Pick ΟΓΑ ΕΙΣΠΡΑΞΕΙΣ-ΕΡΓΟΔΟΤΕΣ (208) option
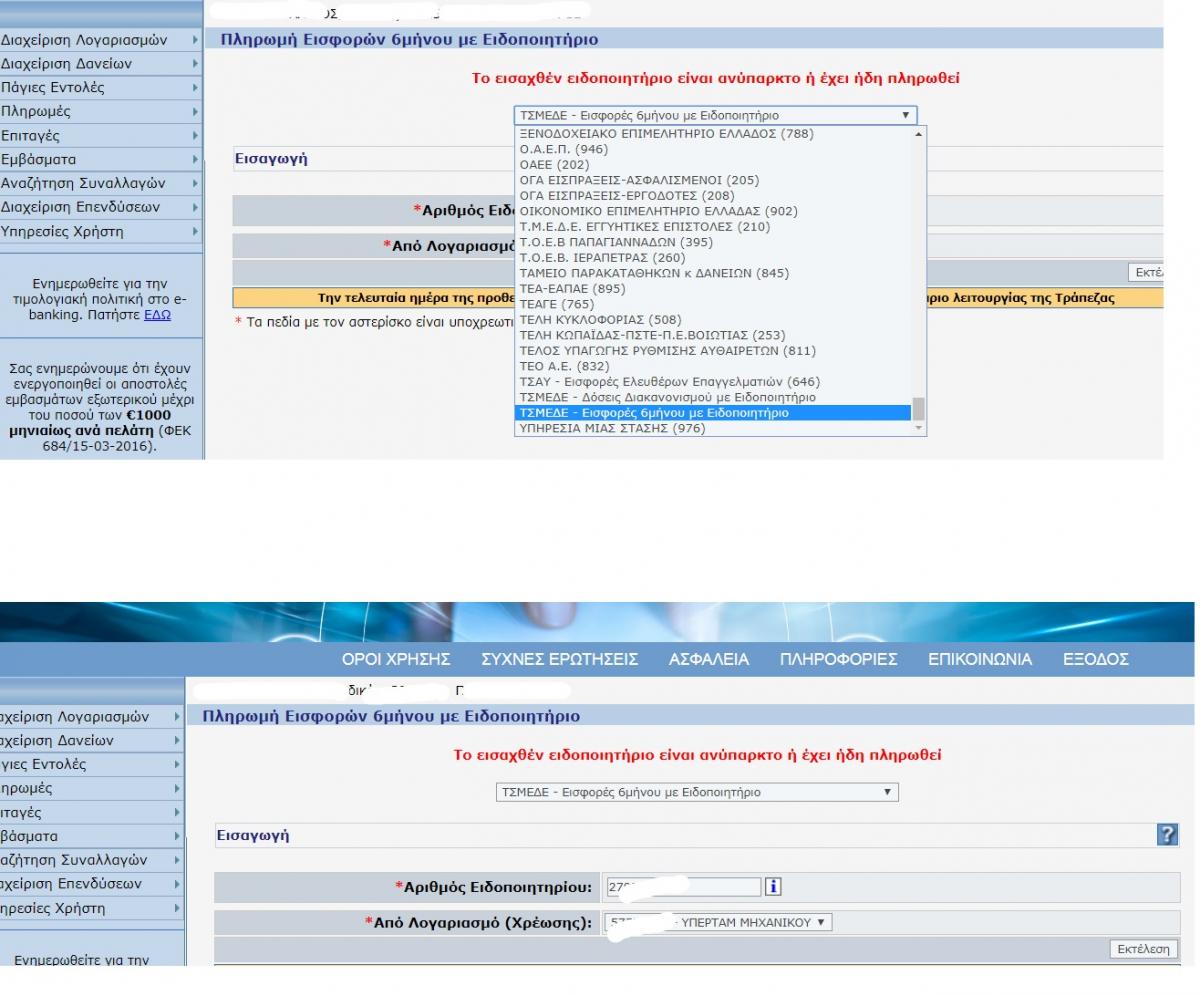1200x996 pixels. pos(713,195)
